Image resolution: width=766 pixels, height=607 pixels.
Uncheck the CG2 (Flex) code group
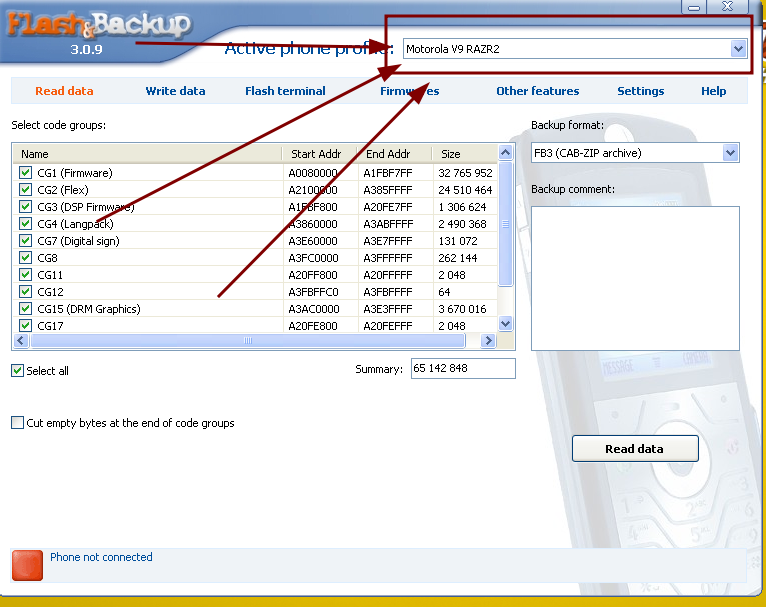point(25,190)
